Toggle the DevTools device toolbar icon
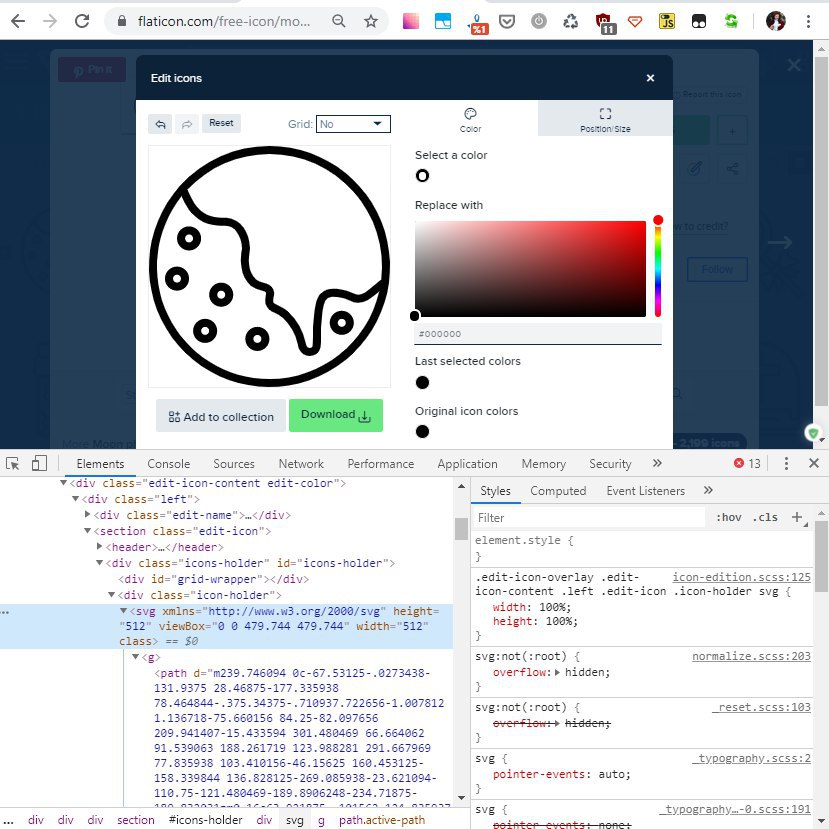This screenshot has width=829, height=829. pyautogui.click(x=39, y=464)
